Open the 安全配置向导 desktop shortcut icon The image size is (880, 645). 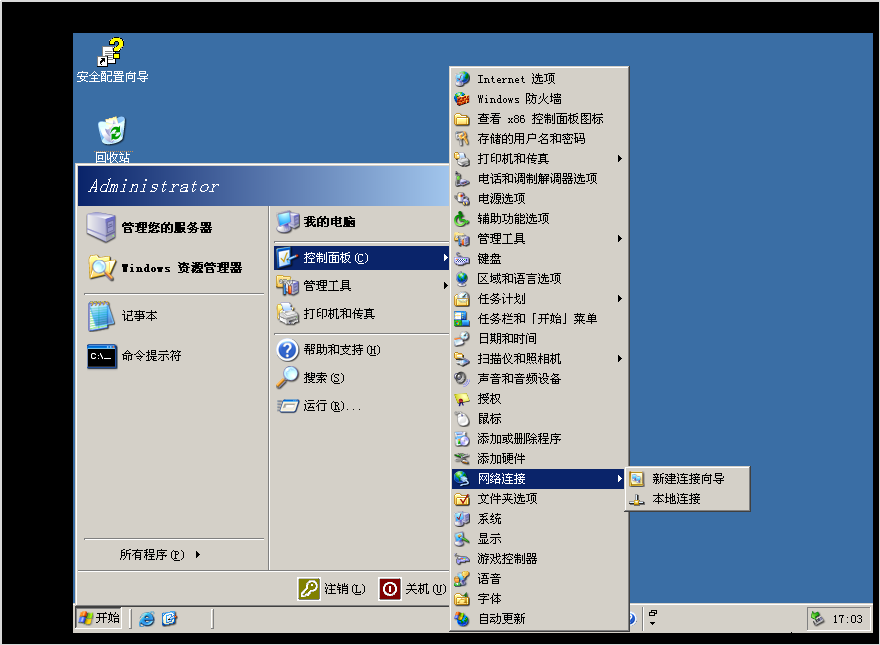(x=112, y=52)
